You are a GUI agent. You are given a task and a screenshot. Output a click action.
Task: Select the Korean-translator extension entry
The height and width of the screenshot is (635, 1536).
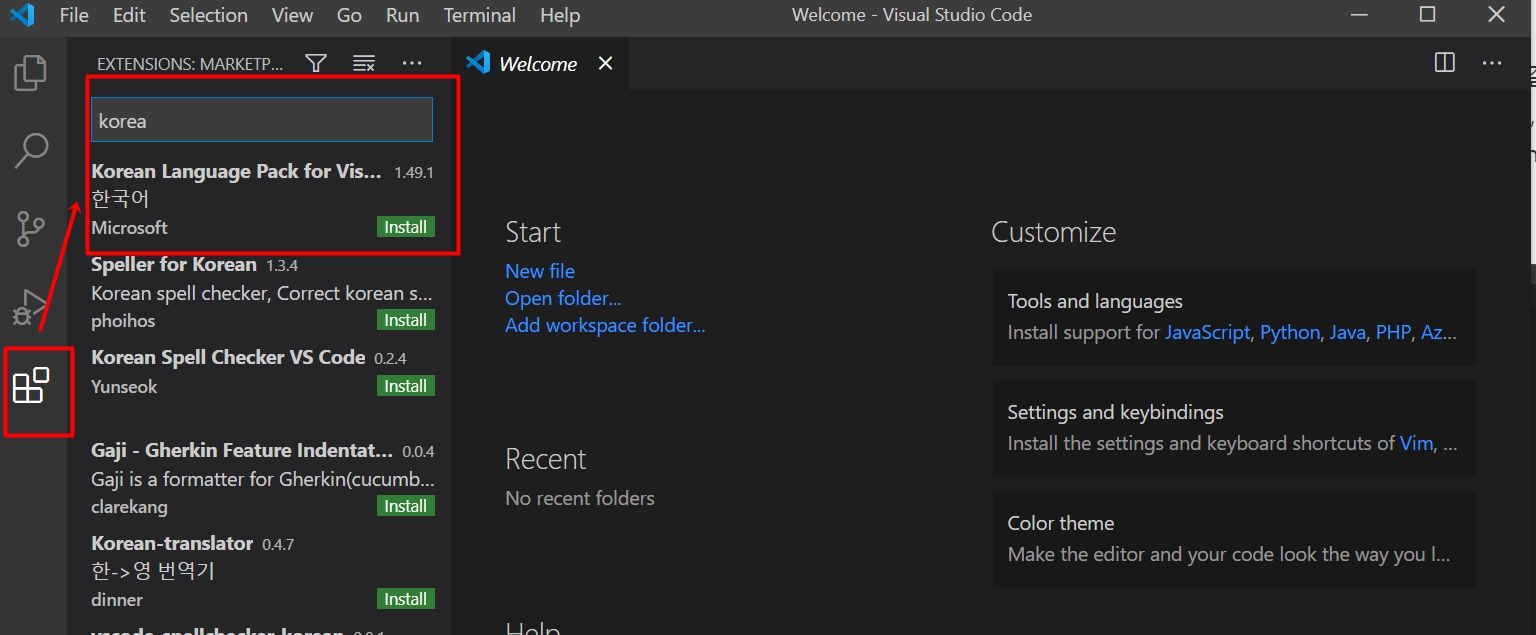tap(261, 571)
